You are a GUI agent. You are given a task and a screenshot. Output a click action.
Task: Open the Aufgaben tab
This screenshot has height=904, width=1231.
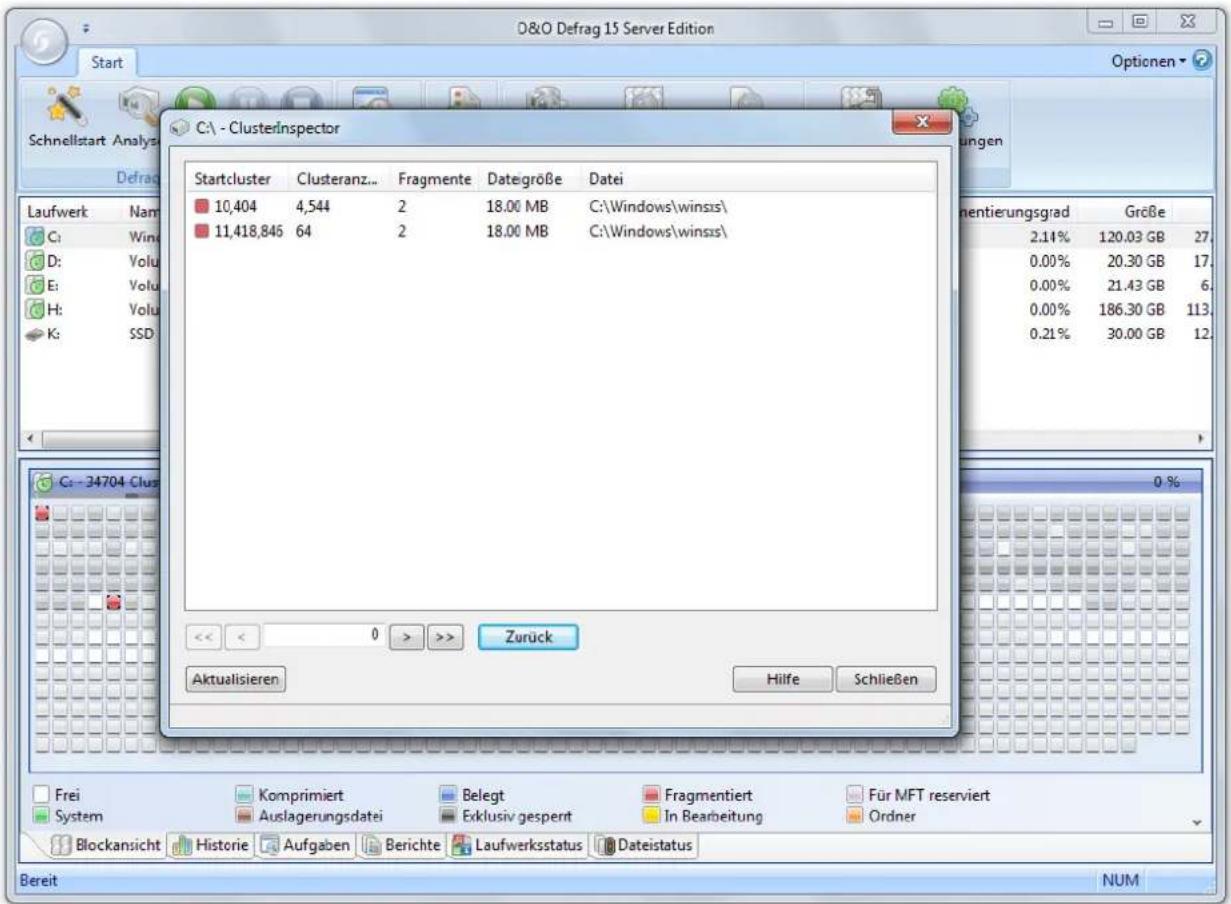(x=306, y=846)
